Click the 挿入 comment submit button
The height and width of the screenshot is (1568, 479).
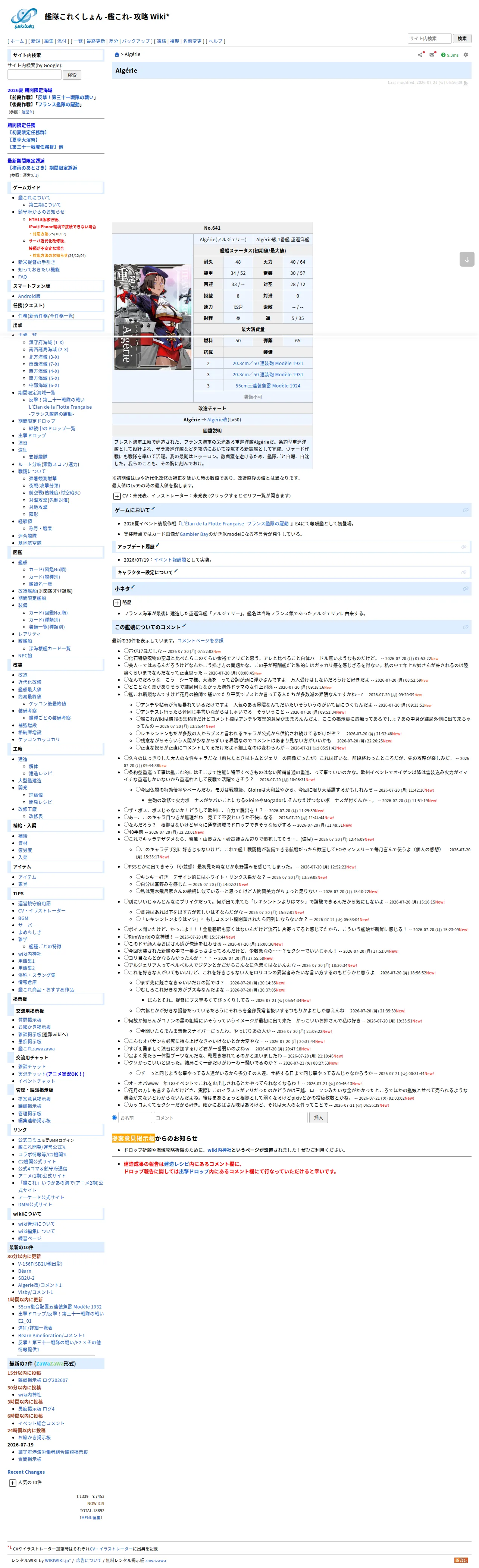pos(318,1118)
